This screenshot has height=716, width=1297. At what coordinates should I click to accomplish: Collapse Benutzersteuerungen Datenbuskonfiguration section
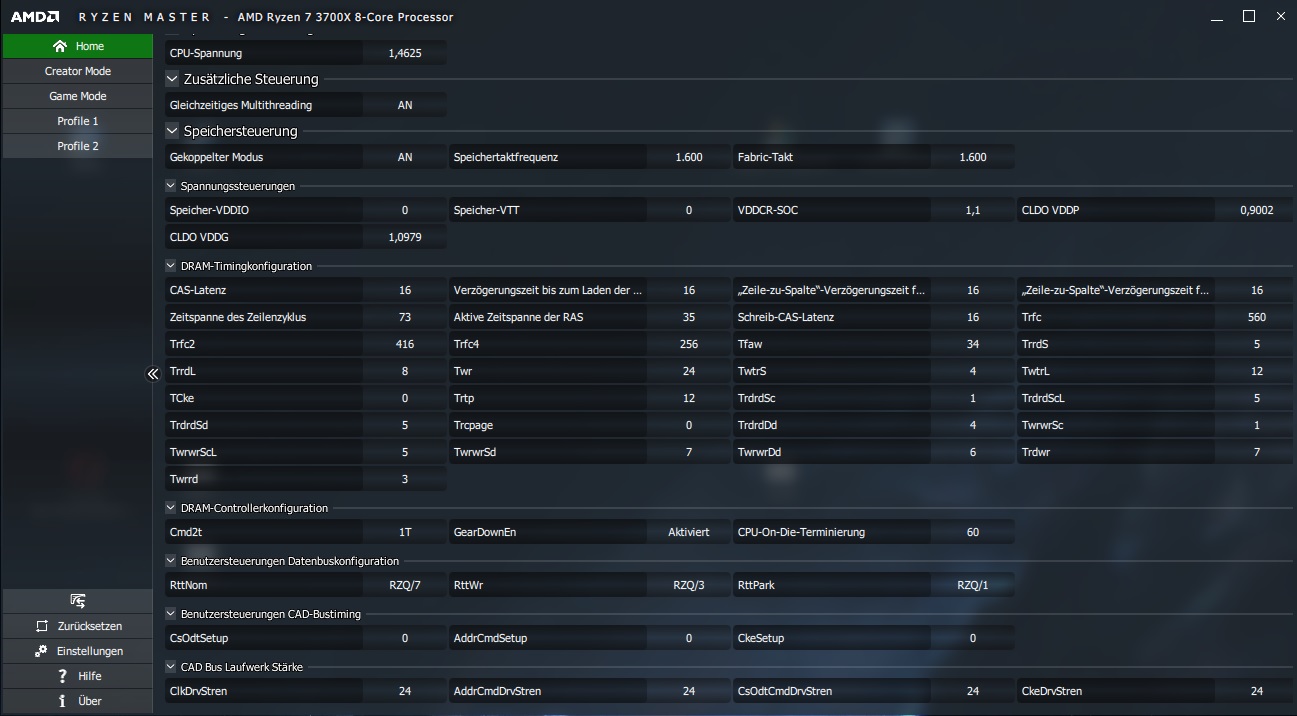(171, 561)
